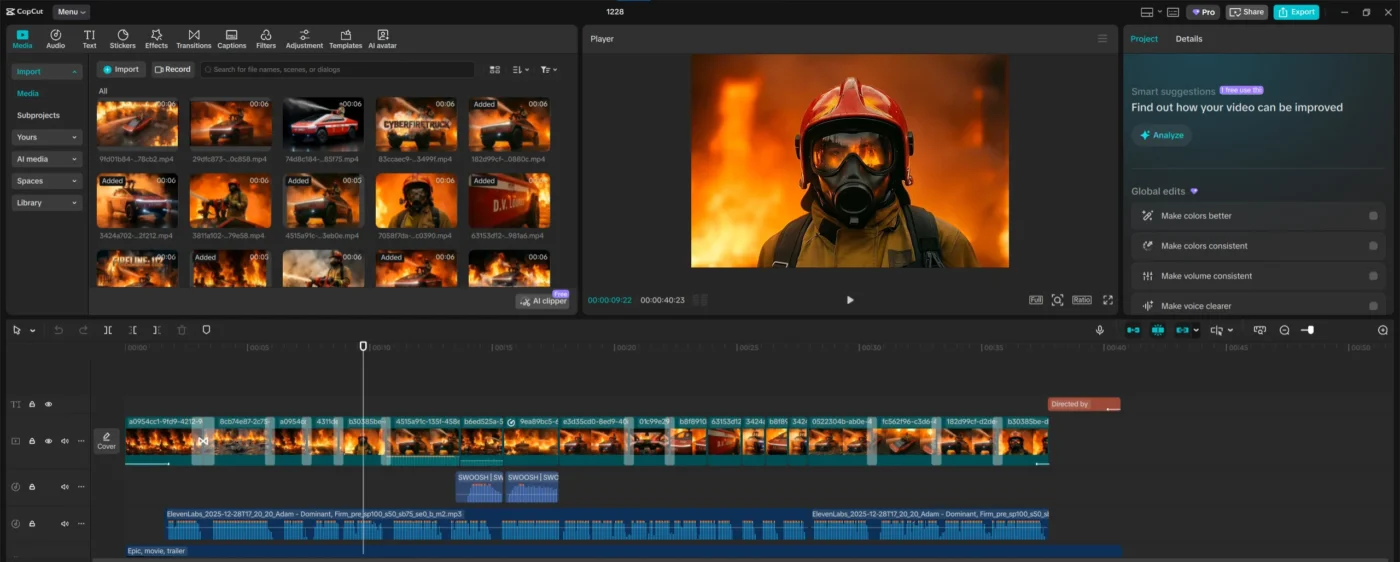Click the Export button

click(x=1296, y=12)
